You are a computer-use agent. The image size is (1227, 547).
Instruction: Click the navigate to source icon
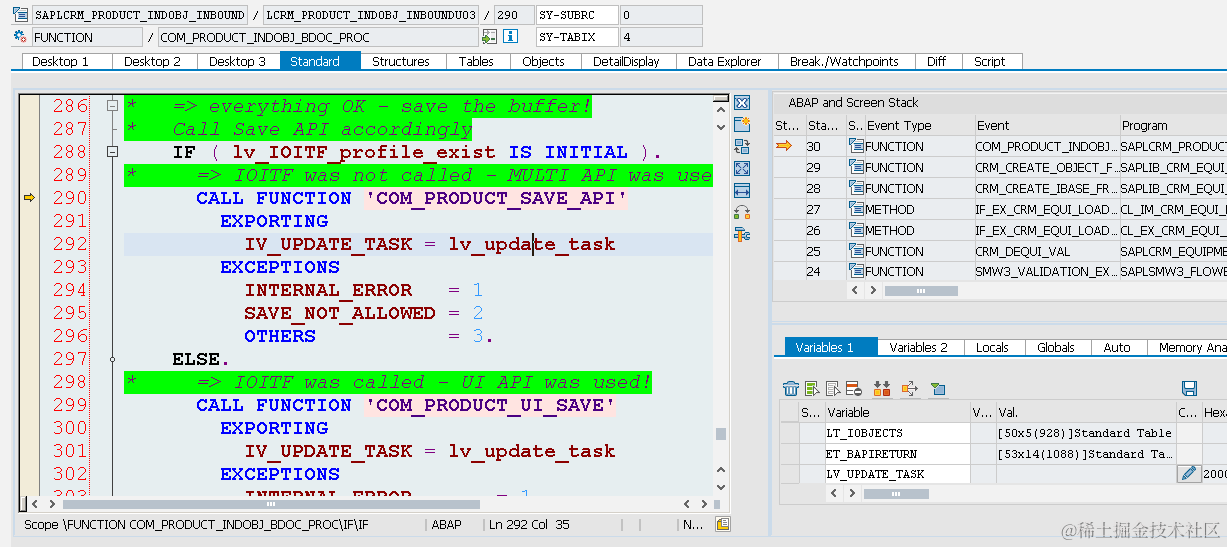489,37
